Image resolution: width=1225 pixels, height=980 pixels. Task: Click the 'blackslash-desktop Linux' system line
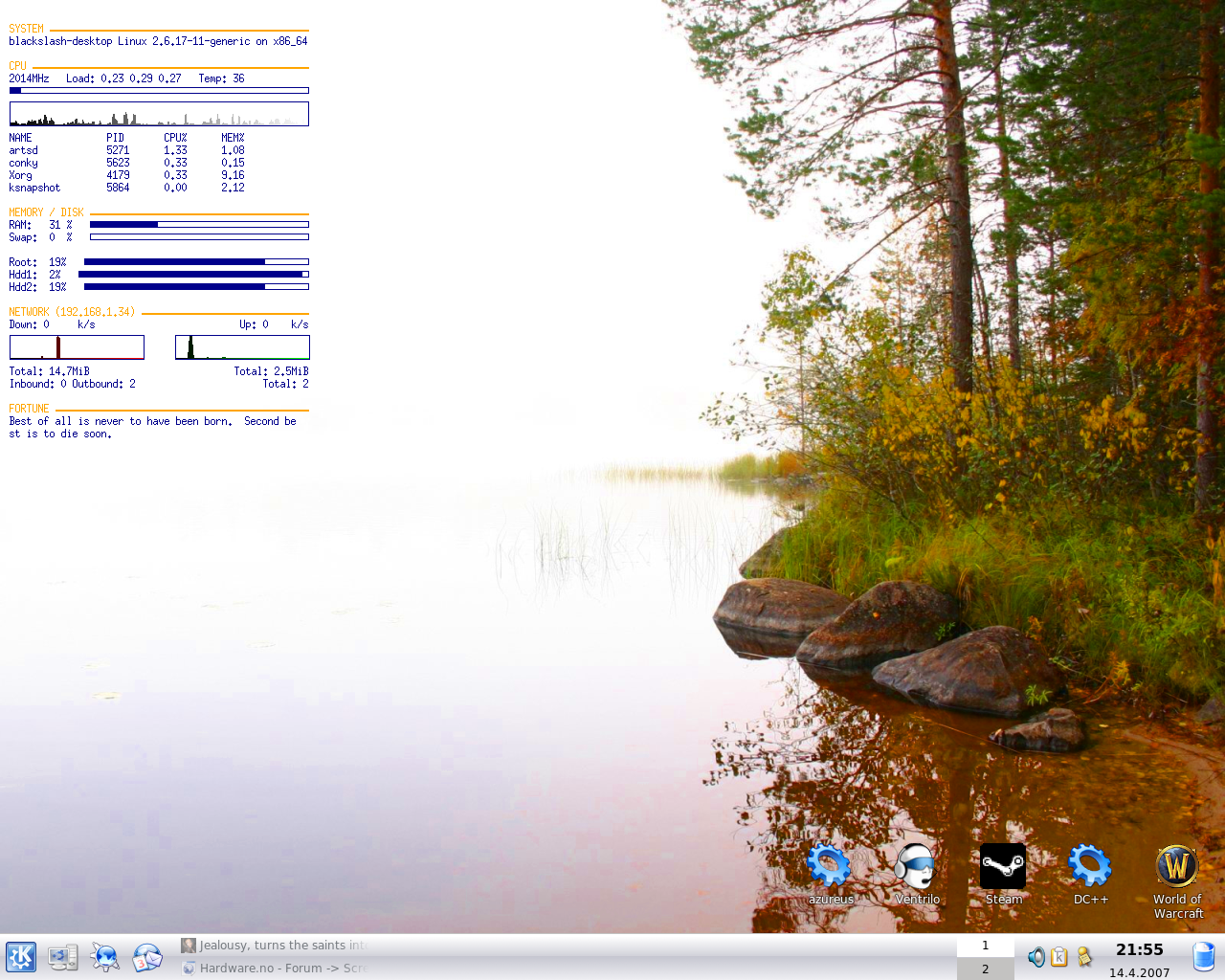tap(158, 41)
